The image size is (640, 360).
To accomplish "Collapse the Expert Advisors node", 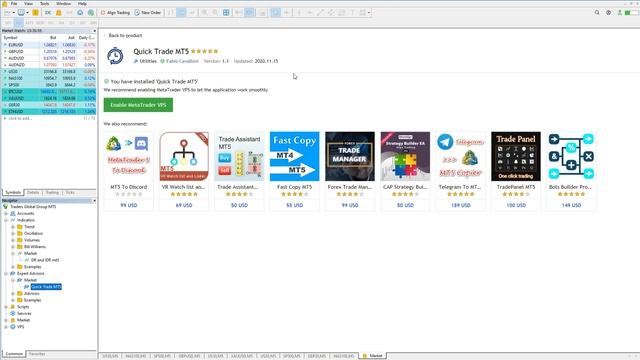I will click(6, 273).
